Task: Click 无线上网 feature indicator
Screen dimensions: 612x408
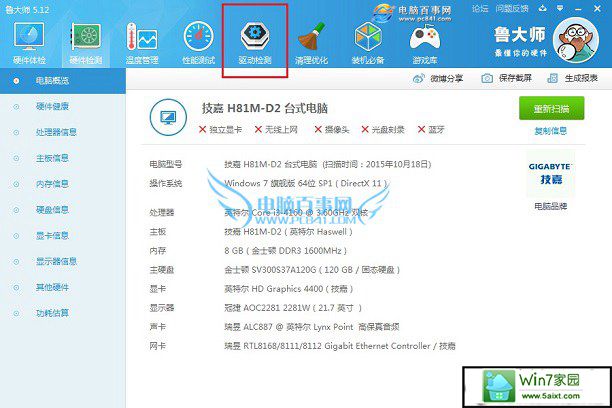Action: pyautogui.click(x=276, y=130)
